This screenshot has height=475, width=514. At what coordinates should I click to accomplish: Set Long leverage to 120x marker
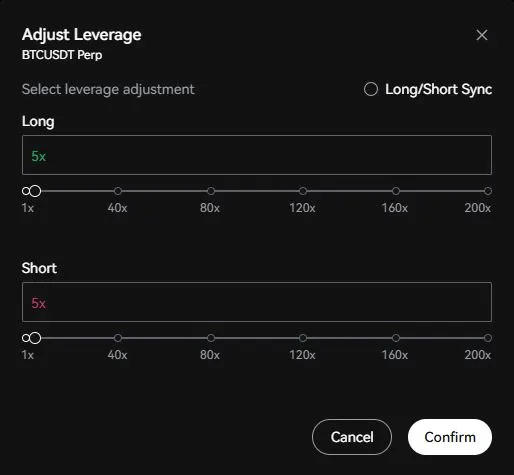(303, 191)
